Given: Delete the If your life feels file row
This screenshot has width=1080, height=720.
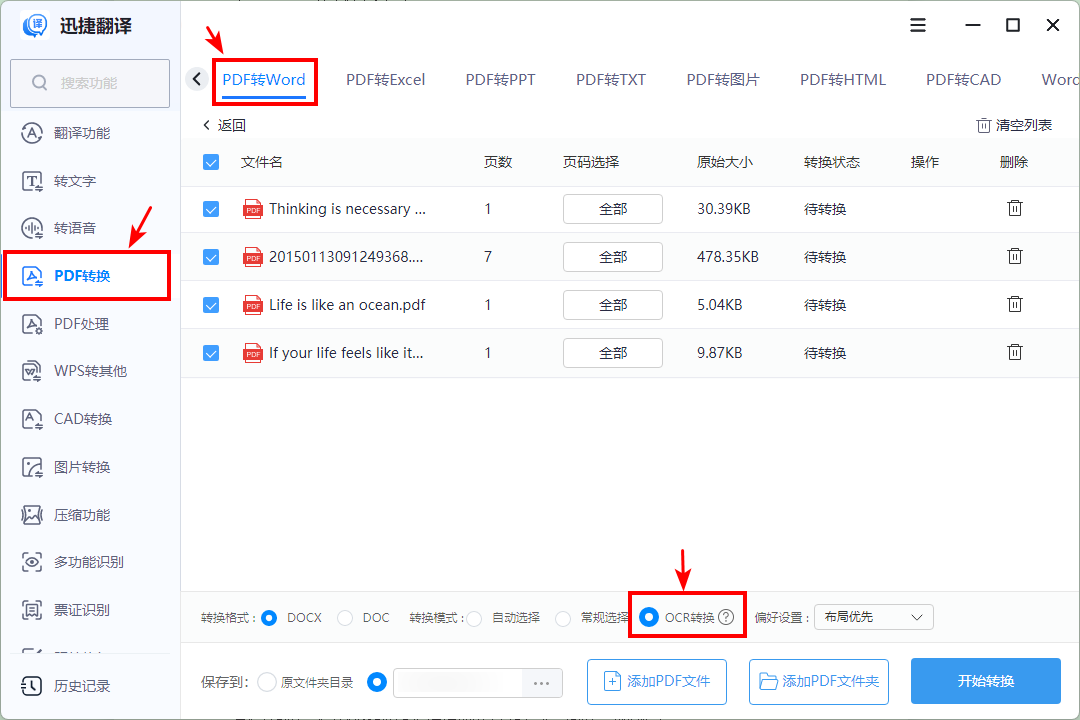Looking at the screenshot, I should point(1015,352).
